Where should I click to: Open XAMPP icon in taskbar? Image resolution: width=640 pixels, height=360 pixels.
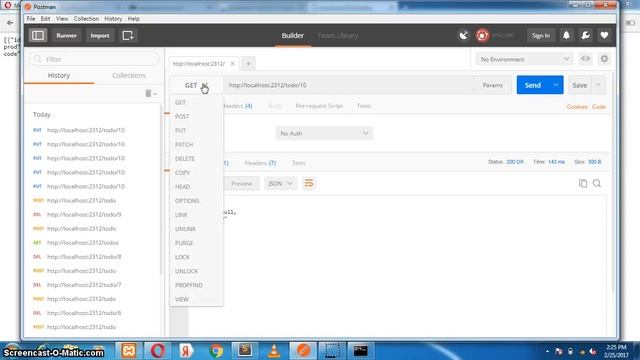pyautogui.click(x=129, y=350)
